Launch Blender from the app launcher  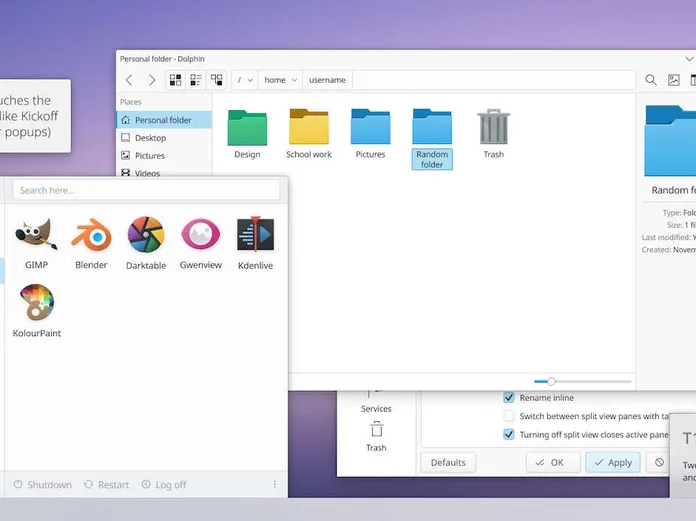[x=91, y=243]
